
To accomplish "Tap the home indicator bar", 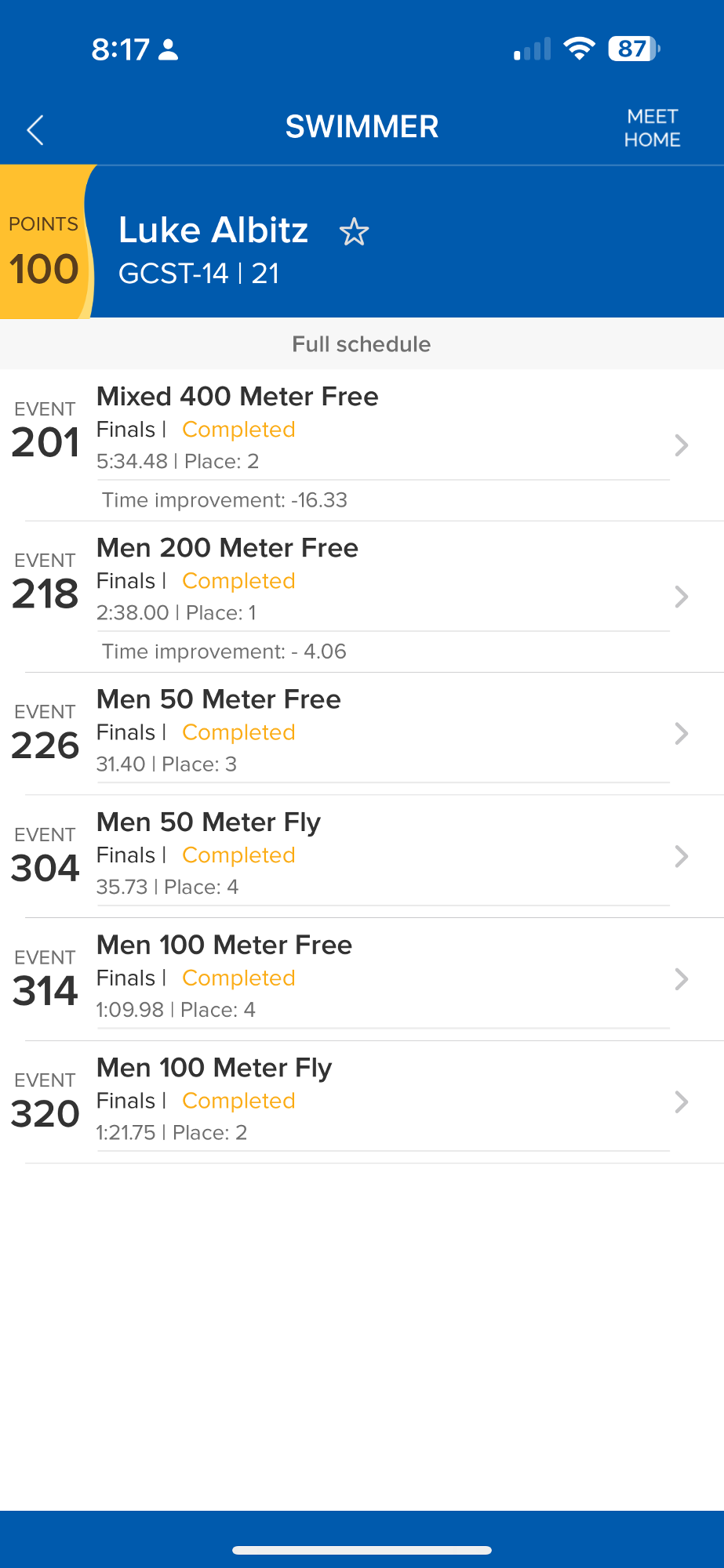I will tap(362, 1550).
